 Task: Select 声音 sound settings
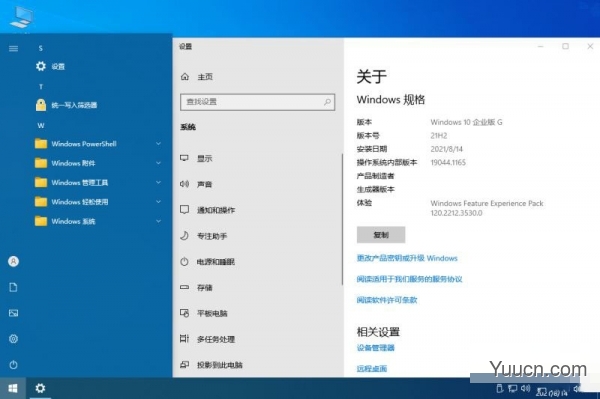196,184
